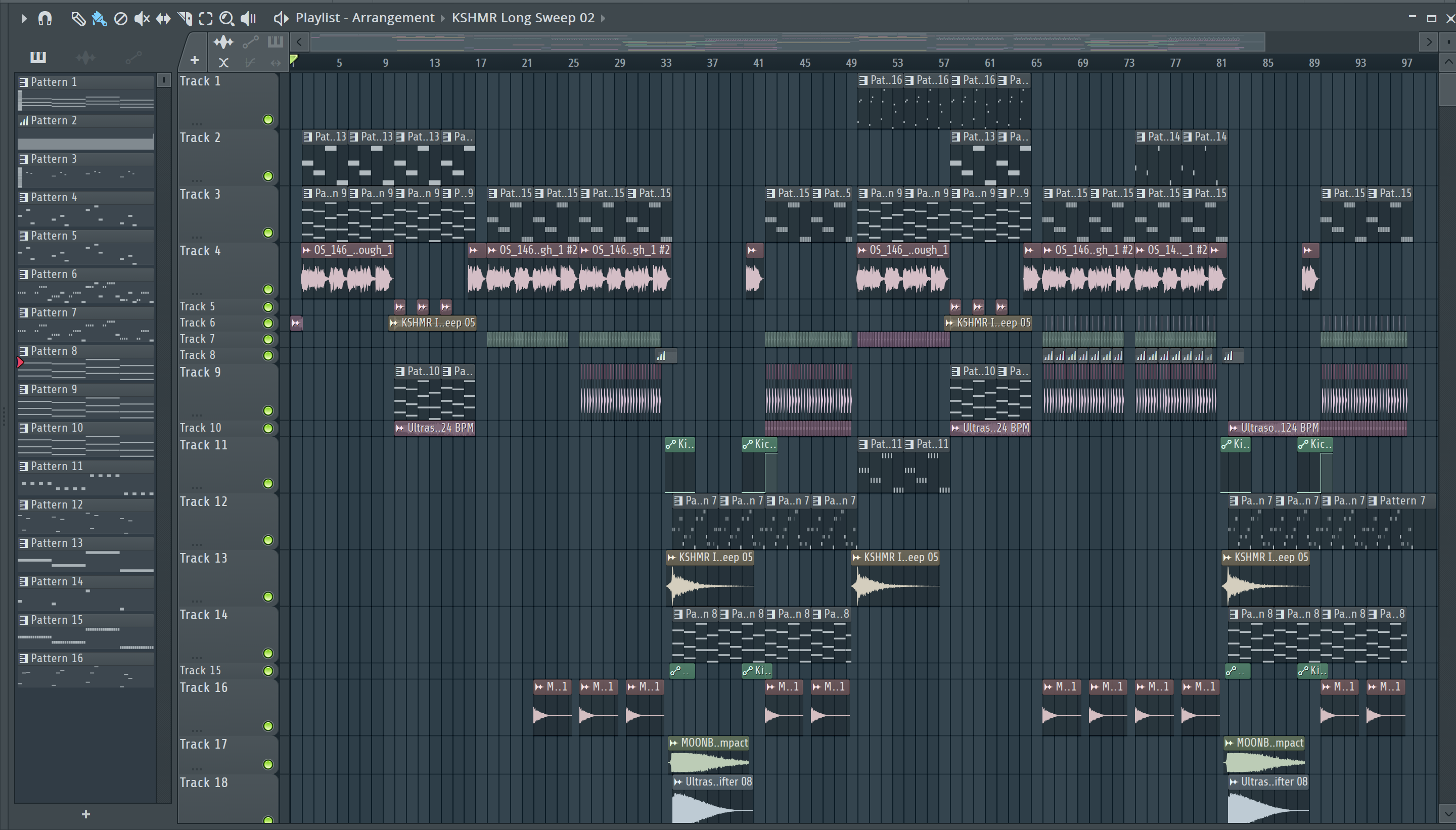Select the Select marquee tool
This screenshot has height=830, width=1456.
(205, 19)
